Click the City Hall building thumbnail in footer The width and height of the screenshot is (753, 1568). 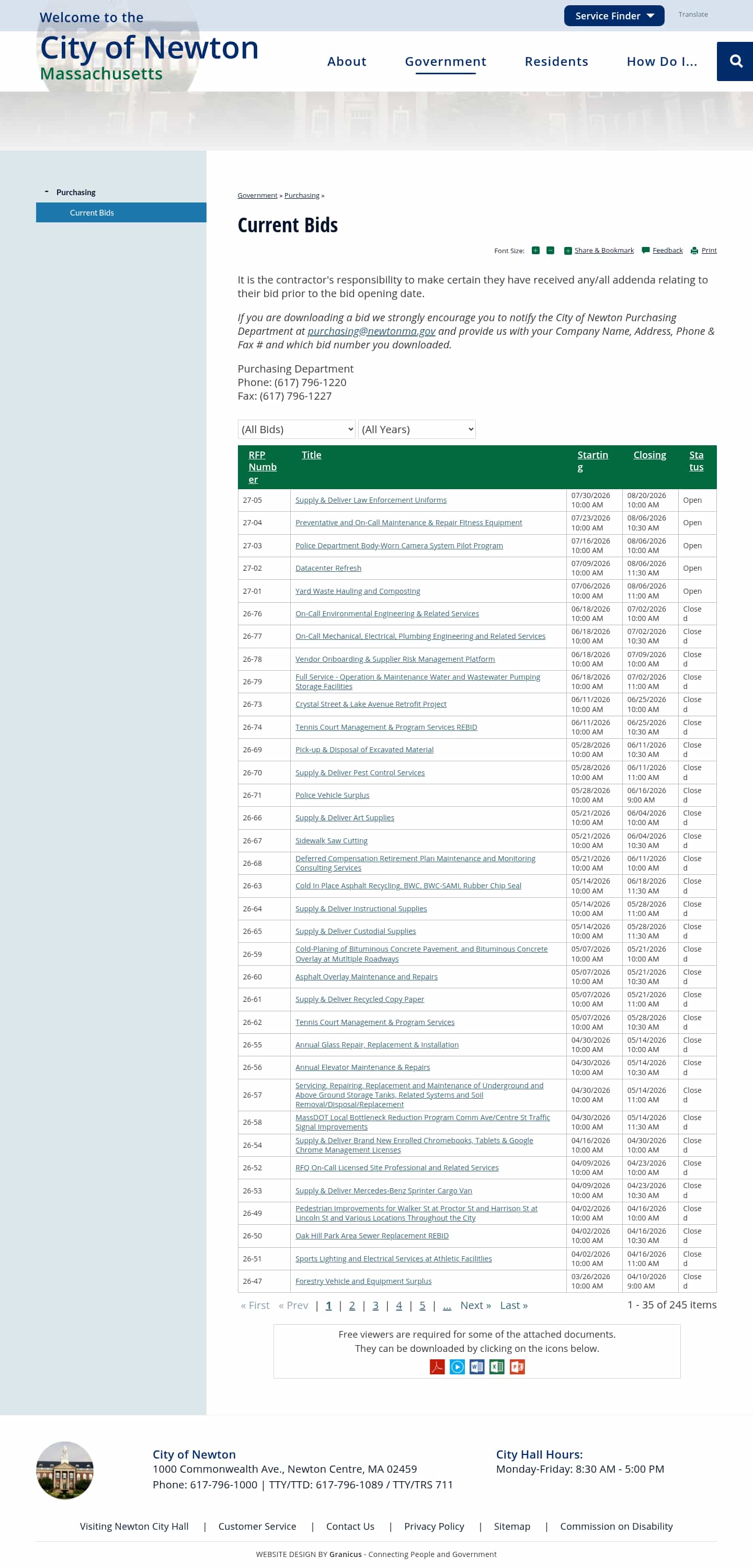[x=65, y=1470]
